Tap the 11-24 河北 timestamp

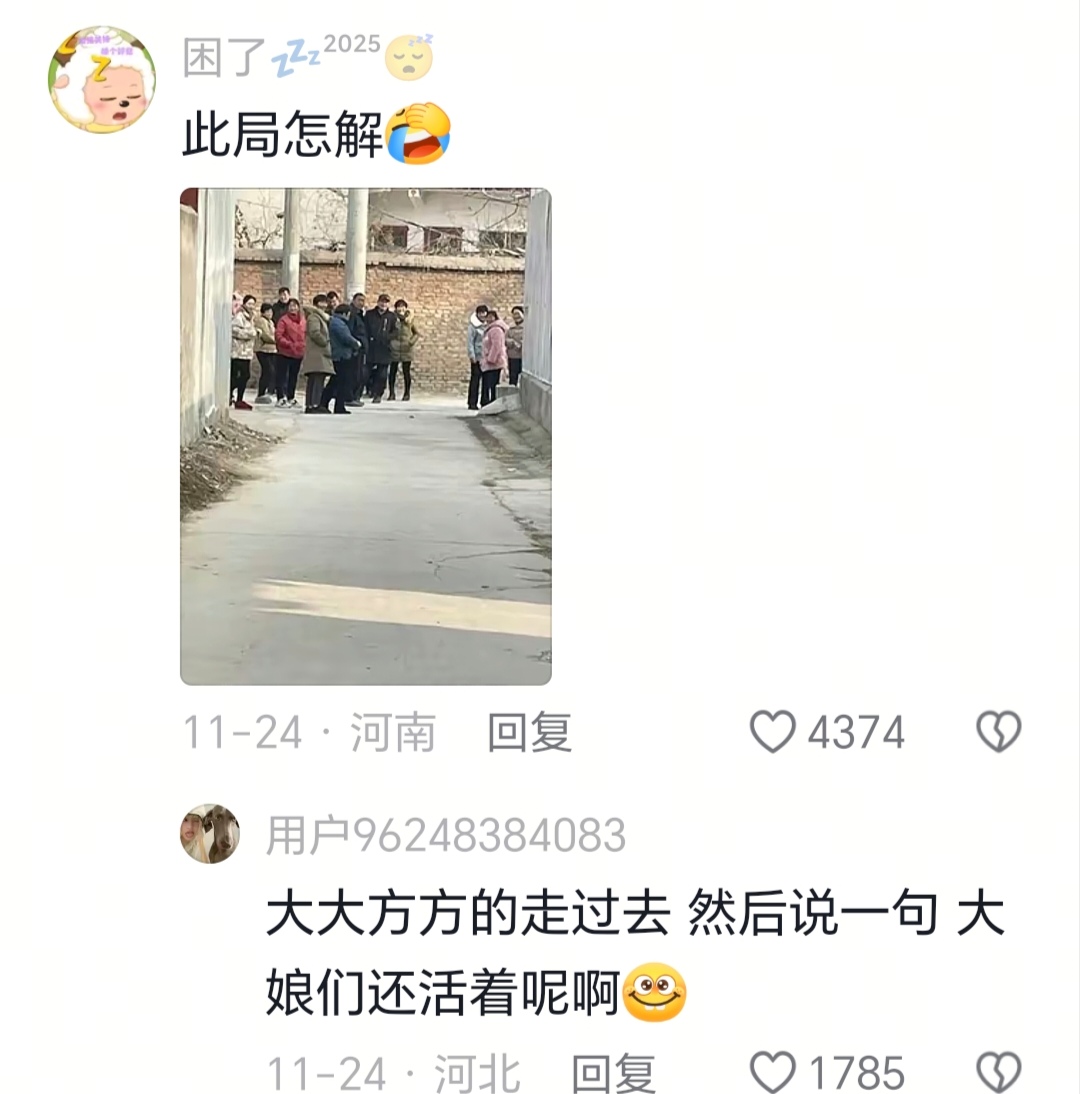[394, 1073]
